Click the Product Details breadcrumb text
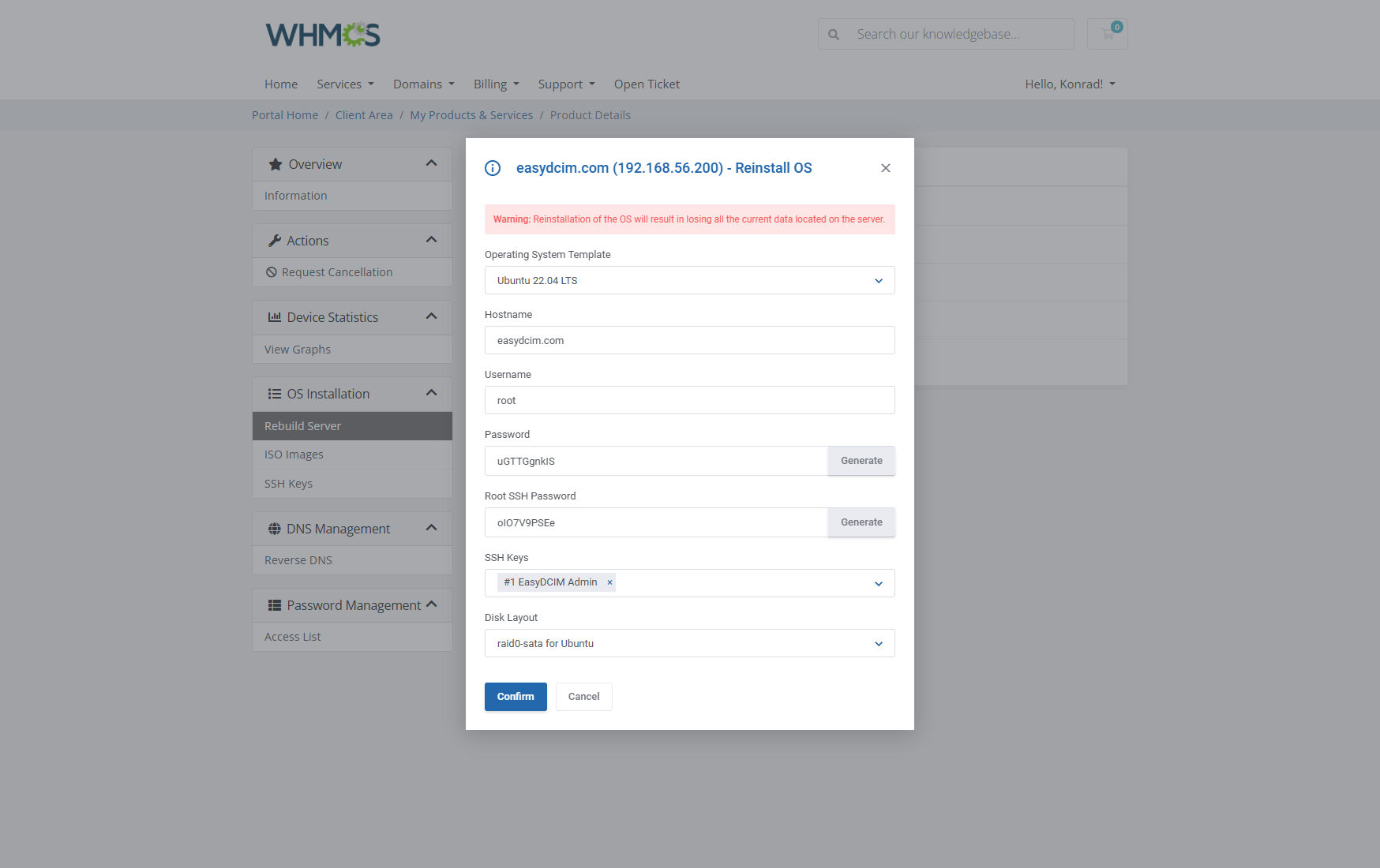The height and width of the screenshot is (868, 1380). pyautogui.click(x=591, y=115)
